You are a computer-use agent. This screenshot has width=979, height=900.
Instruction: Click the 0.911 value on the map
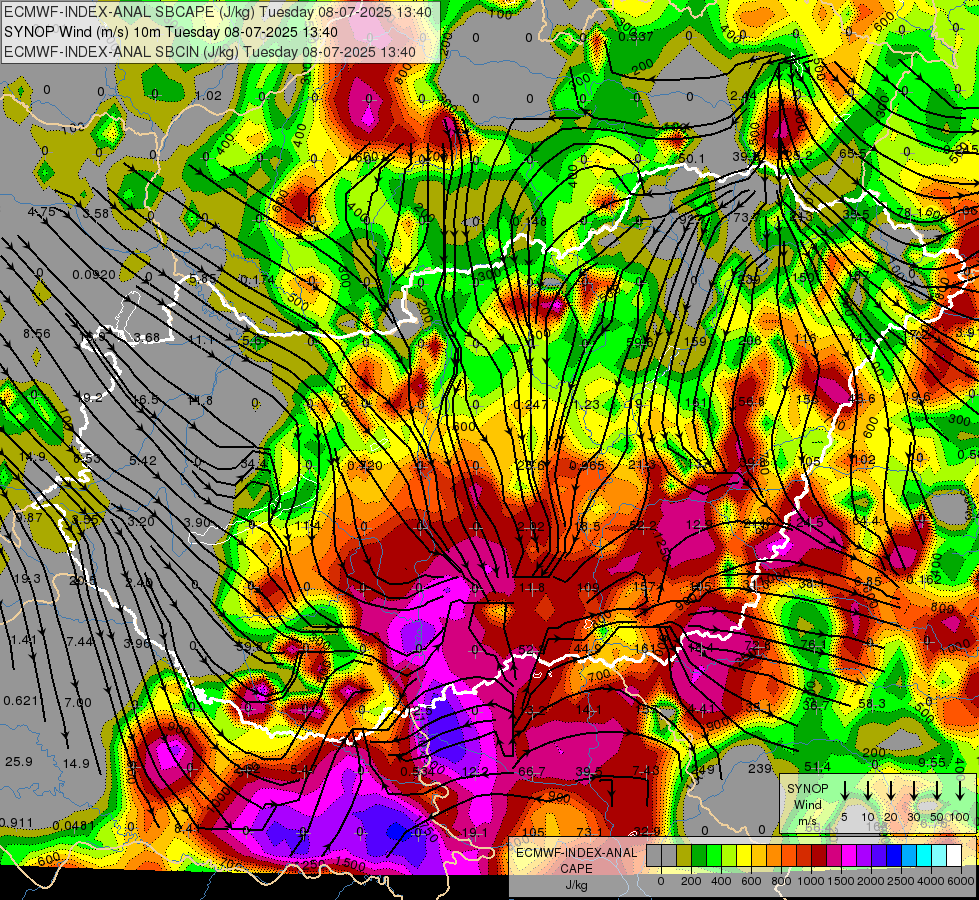tap(17, 822)
